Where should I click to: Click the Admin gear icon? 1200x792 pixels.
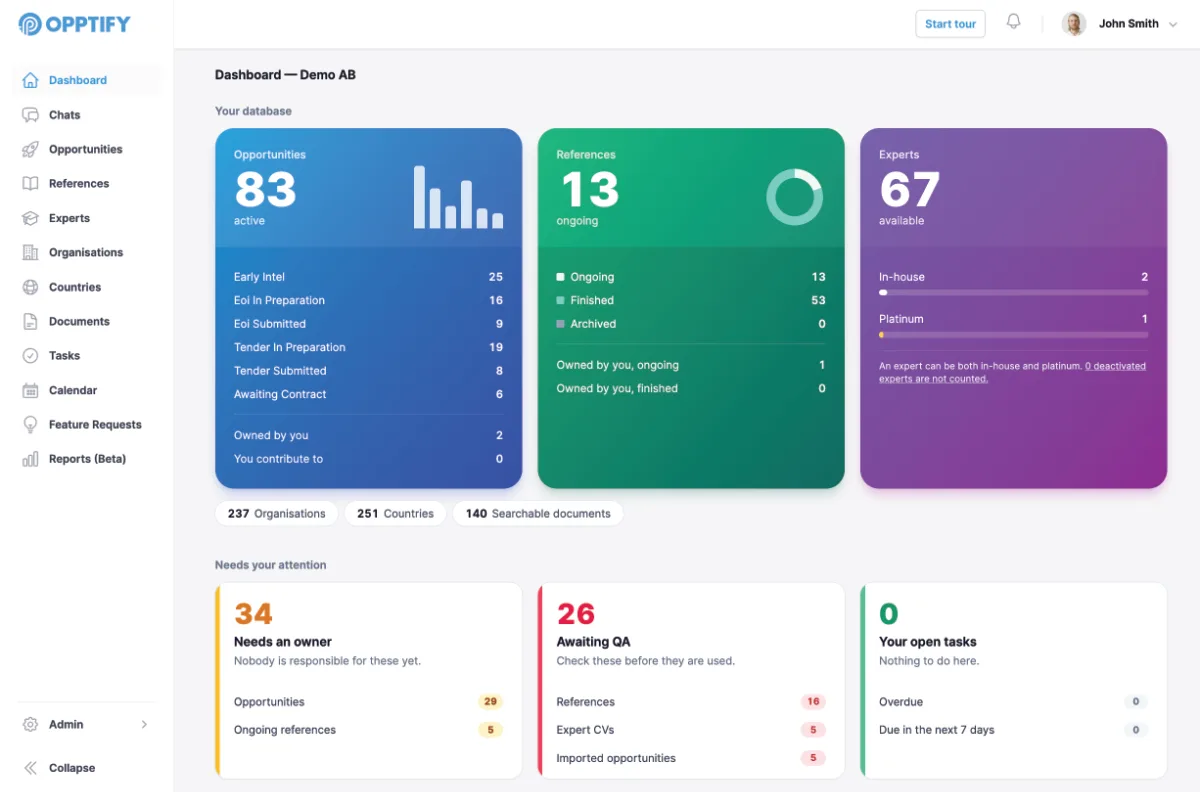[30, 724]
